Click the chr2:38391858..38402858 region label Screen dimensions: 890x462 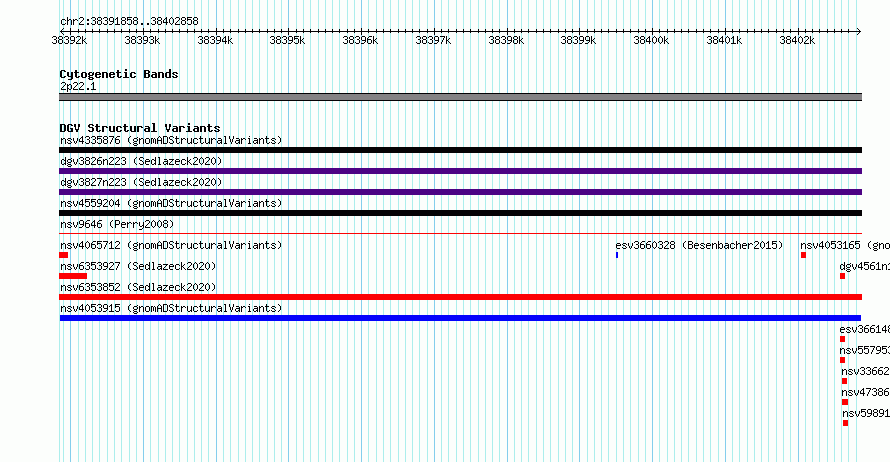pos(129,22)
